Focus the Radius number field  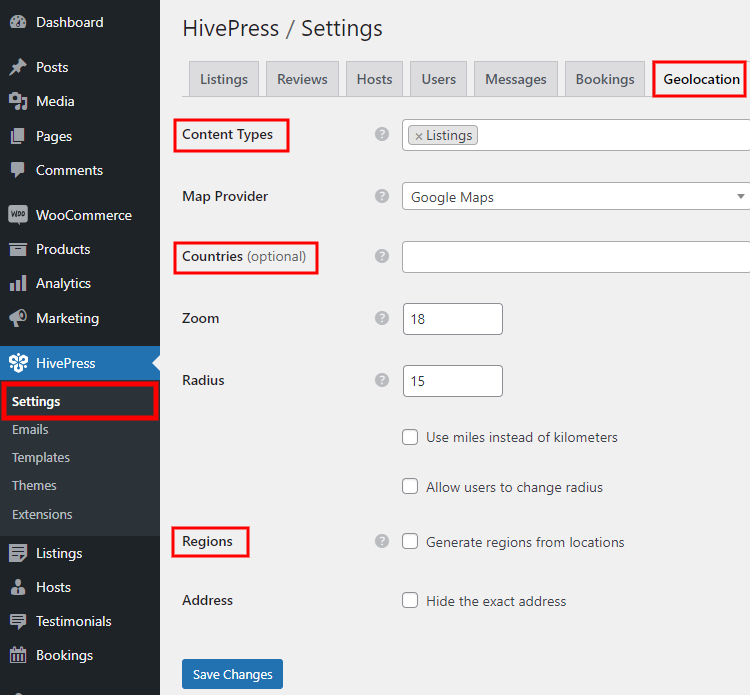[453, 381]
